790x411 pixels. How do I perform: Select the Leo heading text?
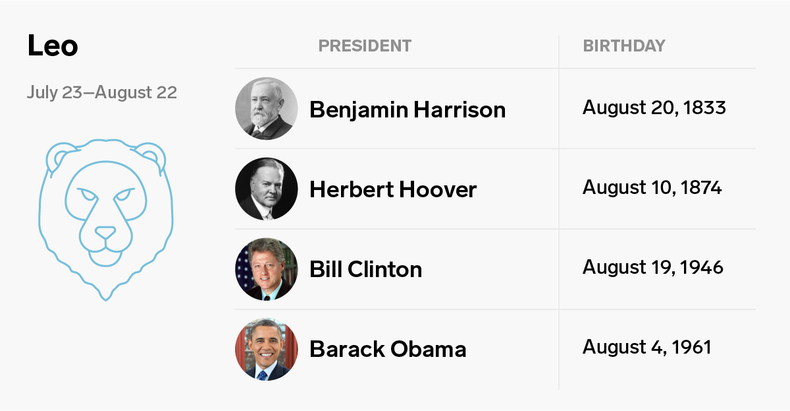click(53, 46)
